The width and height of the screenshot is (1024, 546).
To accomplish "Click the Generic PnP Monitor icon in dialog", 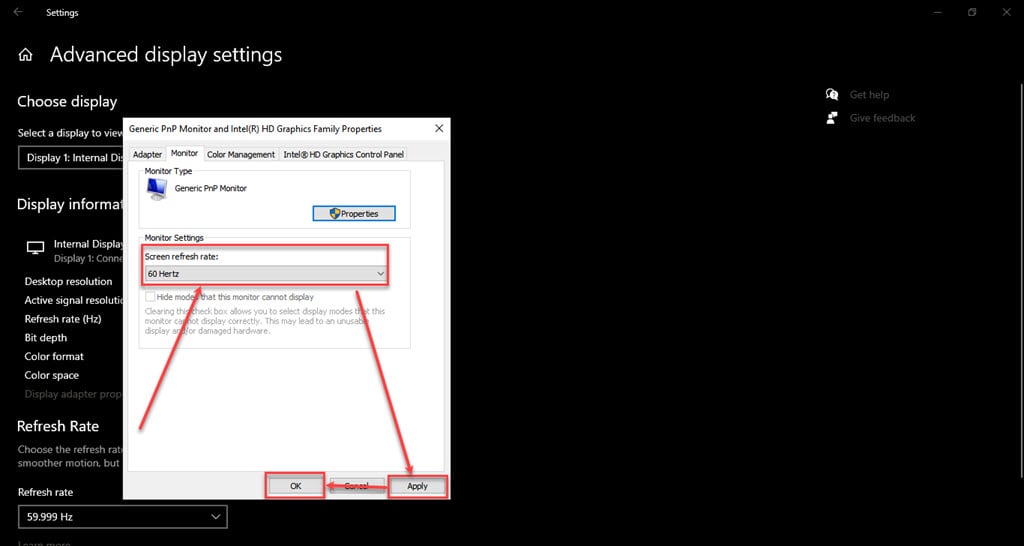I will pyautogui.click(x=156, y=190).
